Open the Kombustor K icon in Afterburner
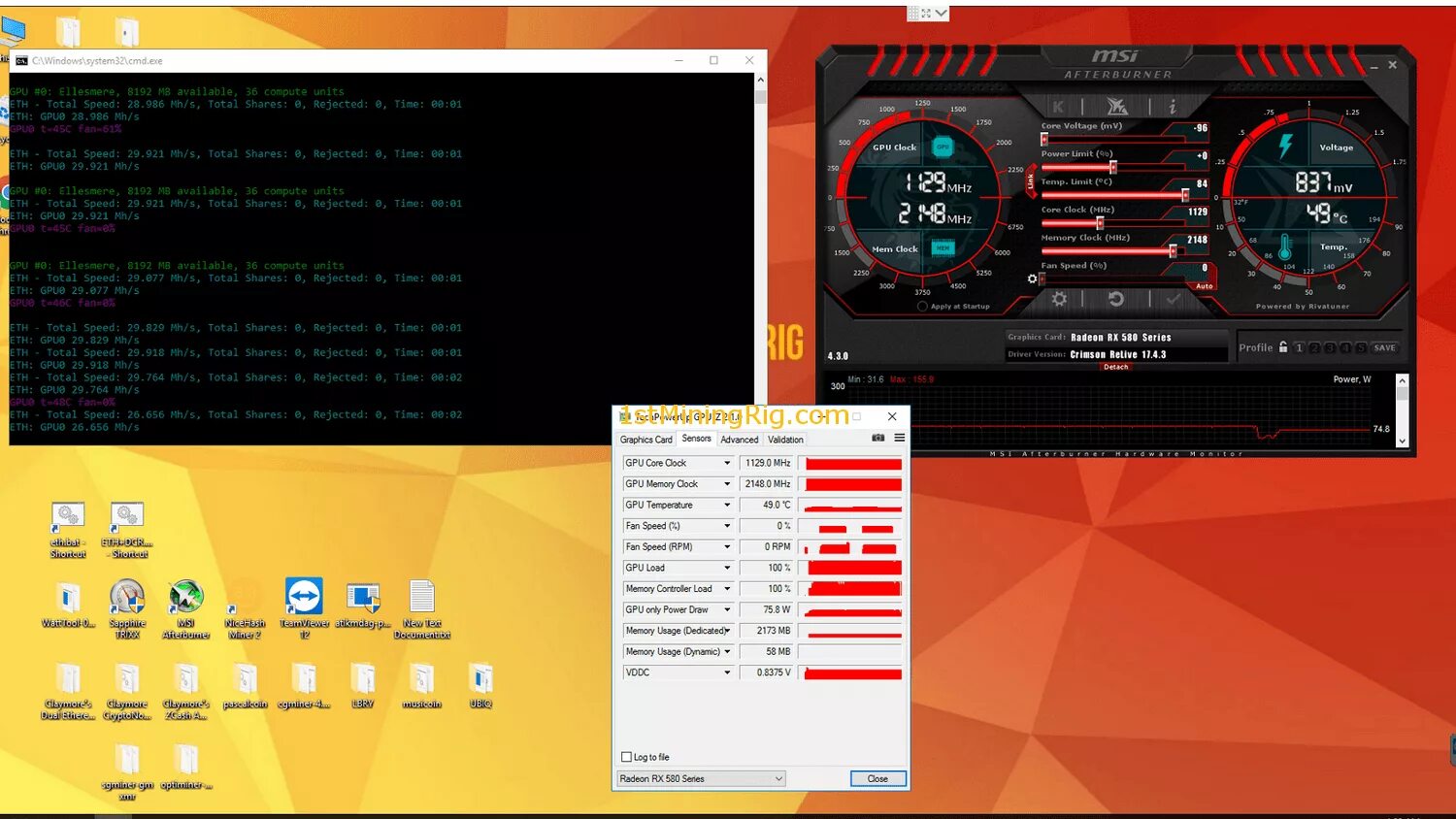The image size is (1456, 819). [1058, 107]
